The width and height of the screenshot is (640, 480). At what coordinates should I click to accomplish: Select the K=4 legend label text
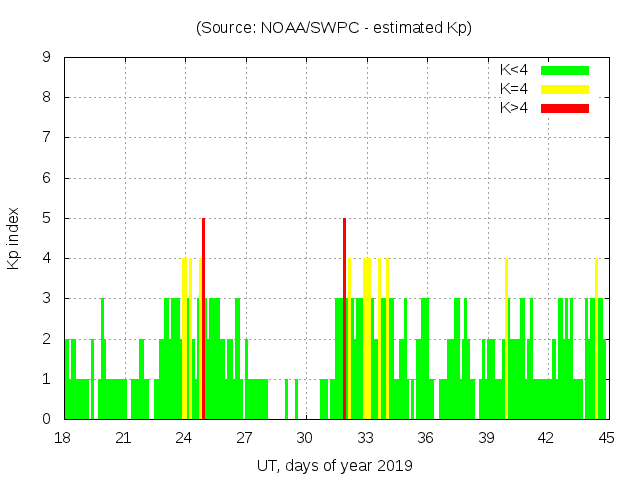514,89
